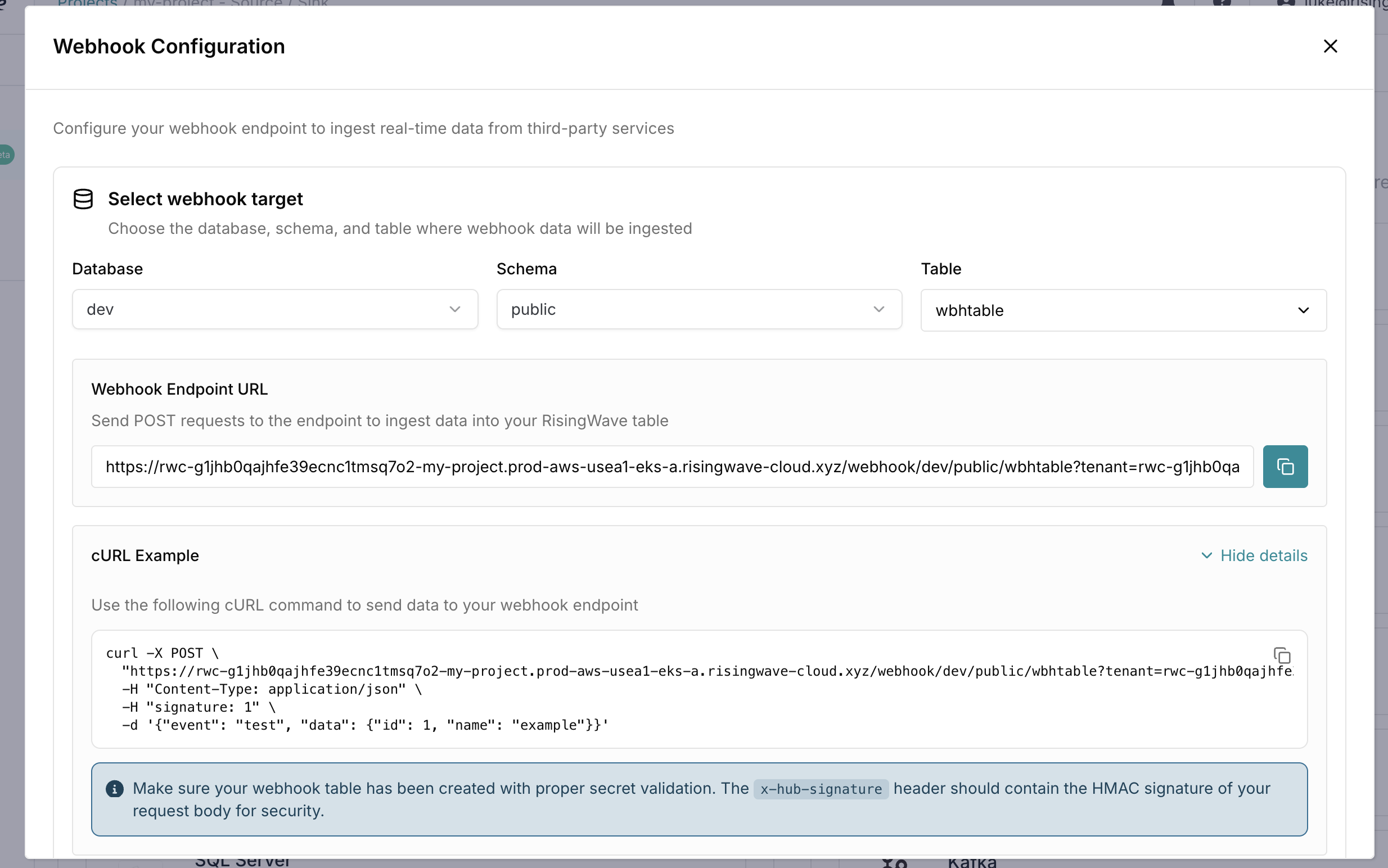Click the info icon in the security notice
1388x868 pixels.
pos(115,788)
